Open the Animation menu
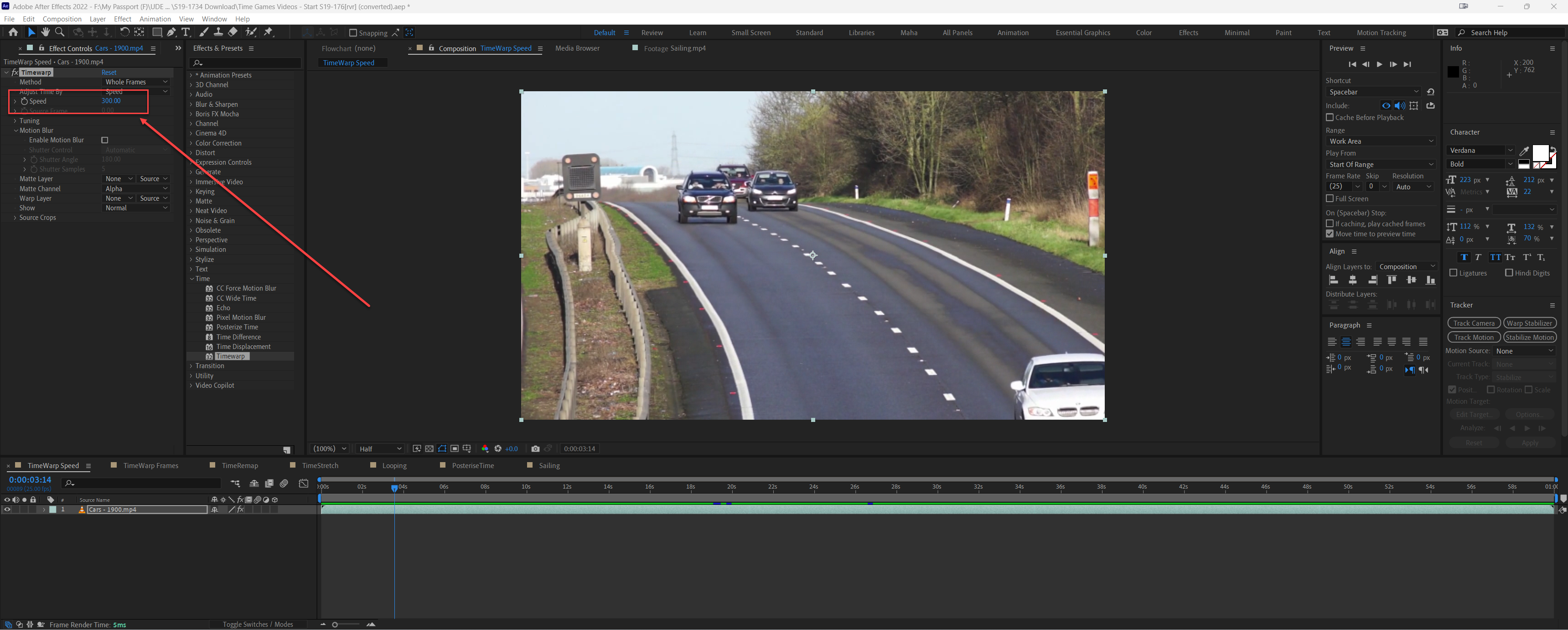This screenshot has width=1568, height=630. [x=155, y=19]
